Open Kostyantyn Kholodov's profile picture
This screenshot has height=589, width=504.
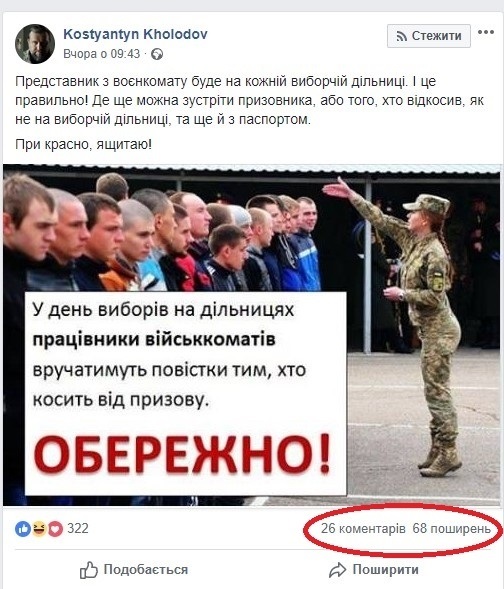(35, 44)
